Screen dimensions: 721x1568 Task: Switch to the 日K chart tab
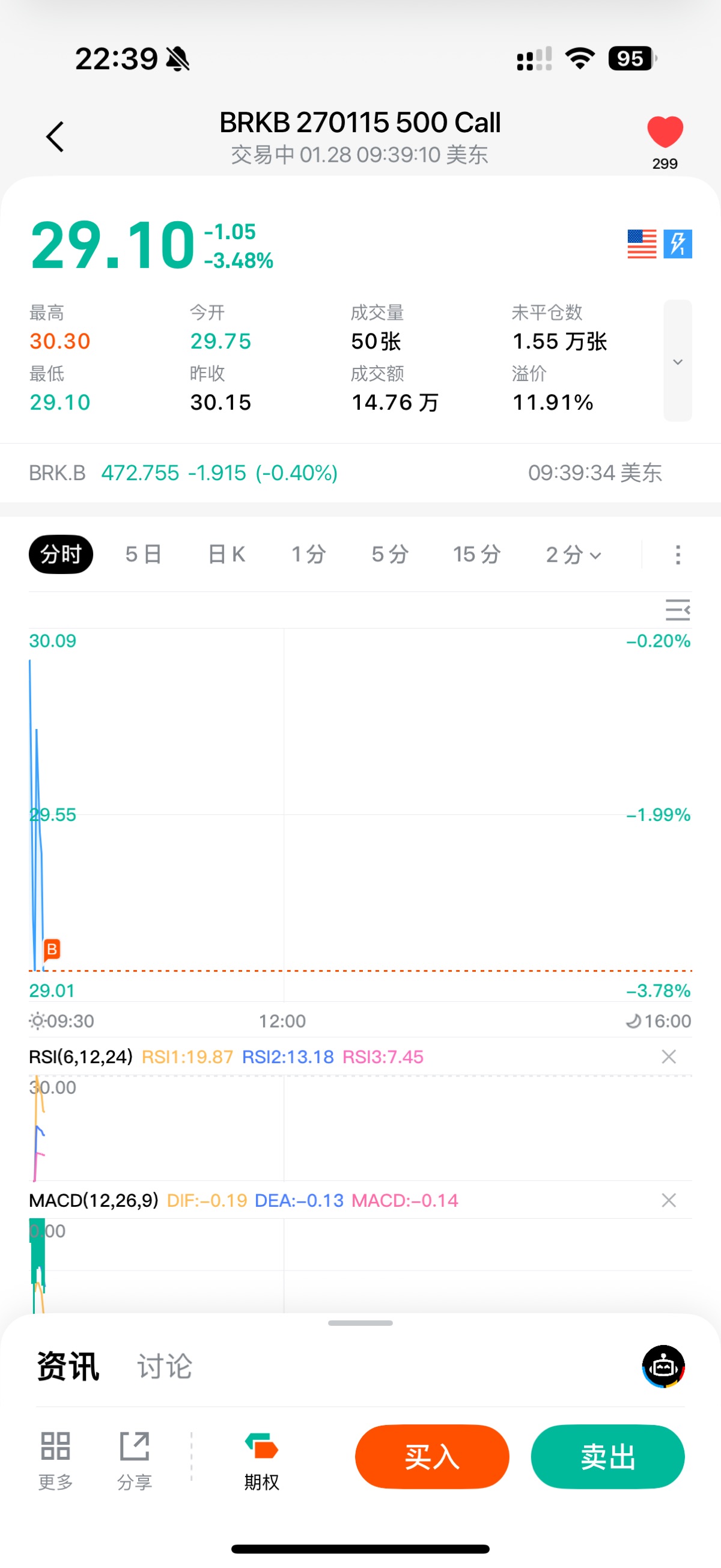click(x=227, y=555)
